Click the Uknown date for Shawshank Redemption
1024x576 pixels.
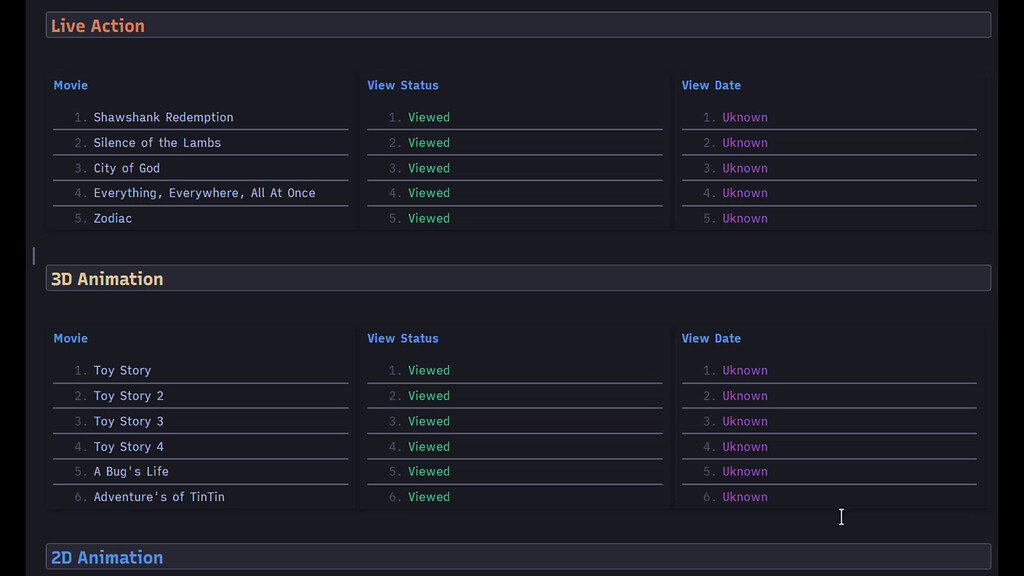point(744,117)
